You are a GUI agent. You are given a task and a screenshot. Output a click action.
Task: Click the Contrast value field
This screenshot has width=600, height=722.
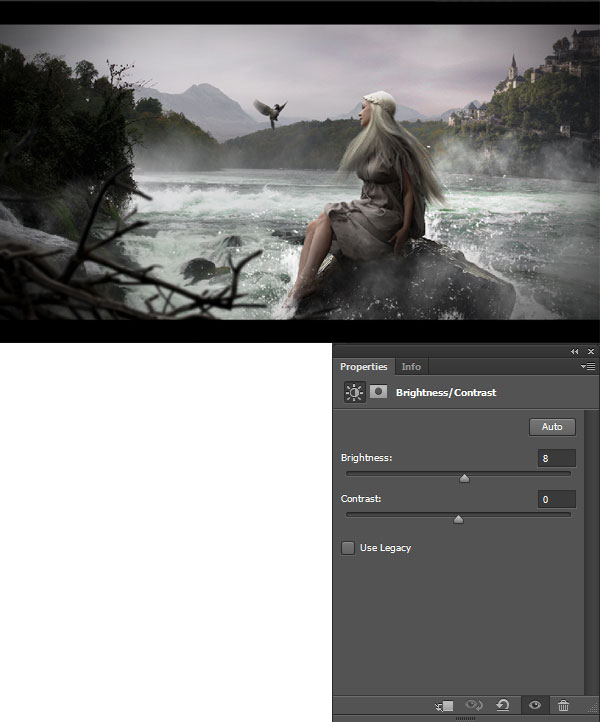(557, 499)
